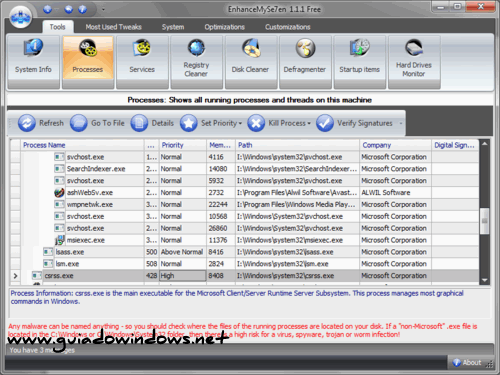This screenshot has height=375, width=500.
Task: Click the lsass.exe path cell
Action: pos(298,252)
